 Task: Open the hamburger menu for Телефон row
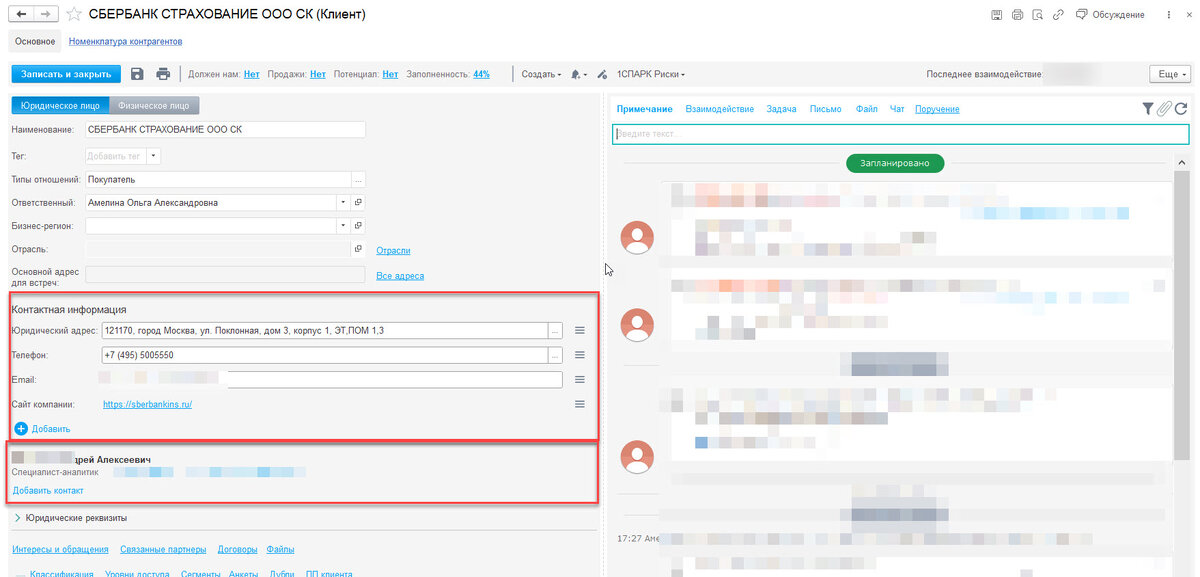coord(579,355)
